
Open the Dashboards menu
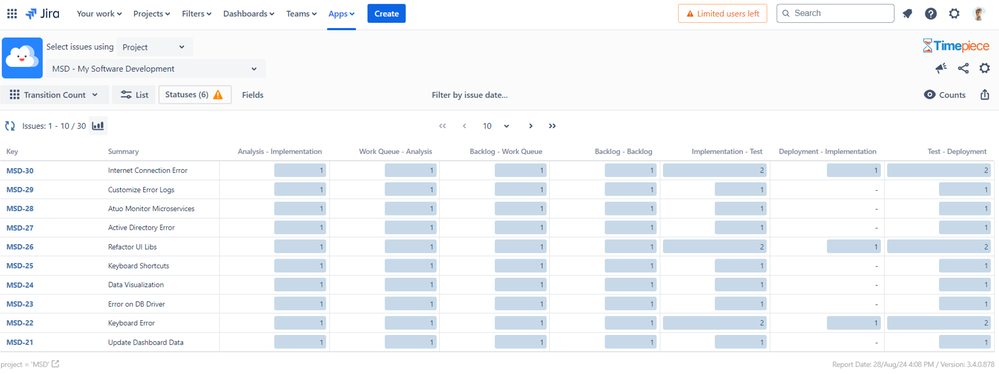248,13
